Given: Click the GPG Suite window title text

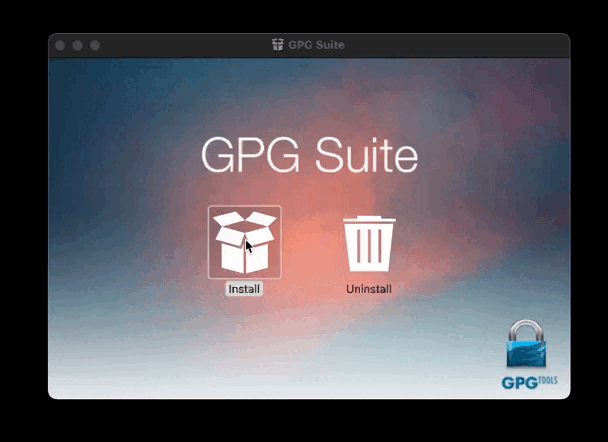Looking at the screenshot, I should 316,45.
